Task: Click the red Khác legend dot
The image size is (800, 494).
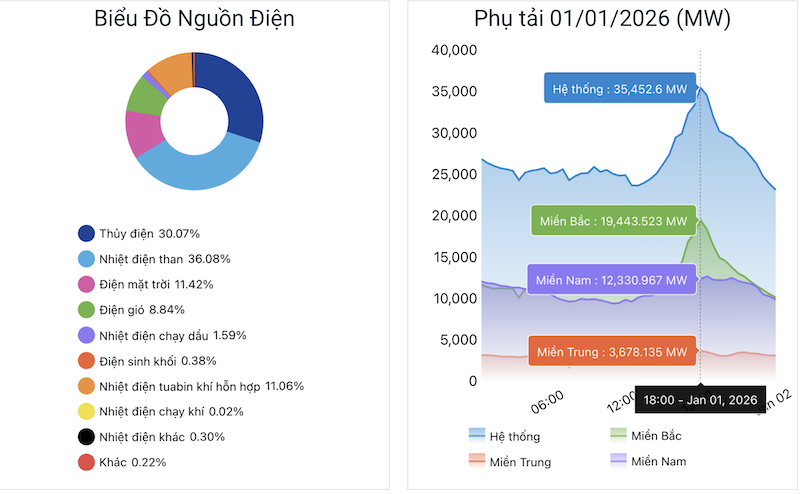Action: click(x=87, y=463)
